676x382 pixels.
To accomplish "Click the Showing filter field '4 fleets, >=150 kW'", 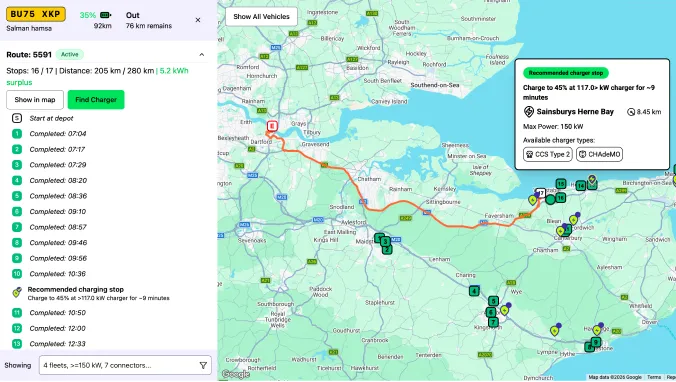I will [x=125, y=365].
